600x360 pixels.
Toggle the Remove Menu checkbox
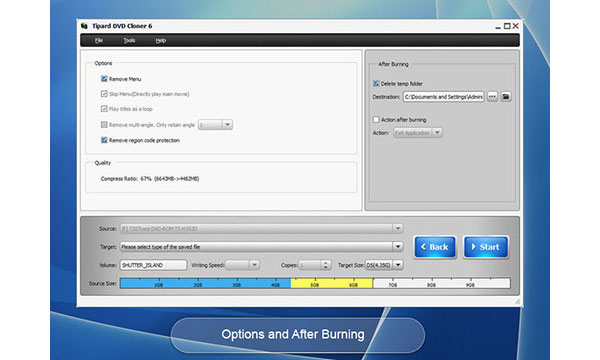point(104,79)
